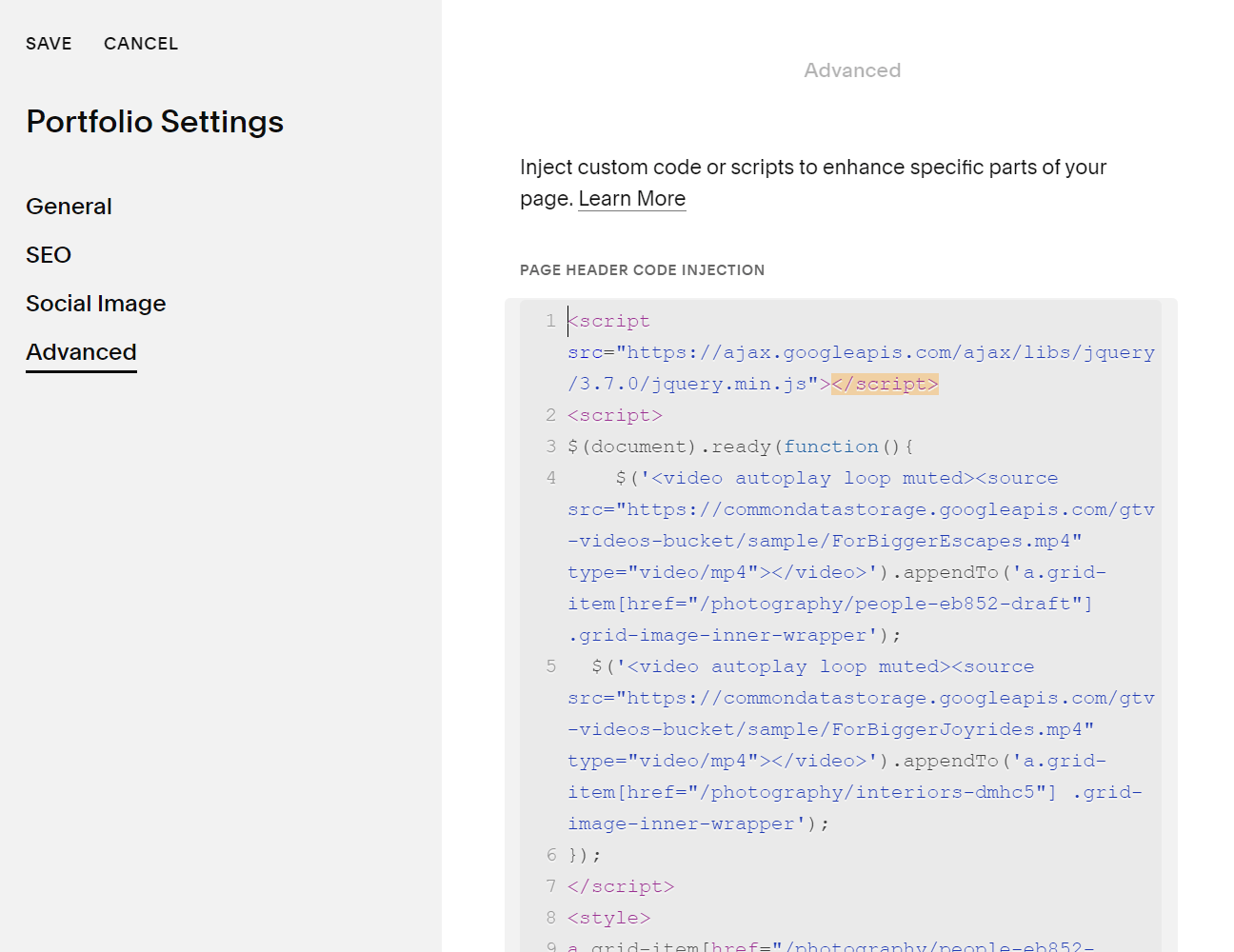This screenshot has width=1234, height=952.
Task: Click the closing script tag on line 7
Action: click(x=620, y=886)
